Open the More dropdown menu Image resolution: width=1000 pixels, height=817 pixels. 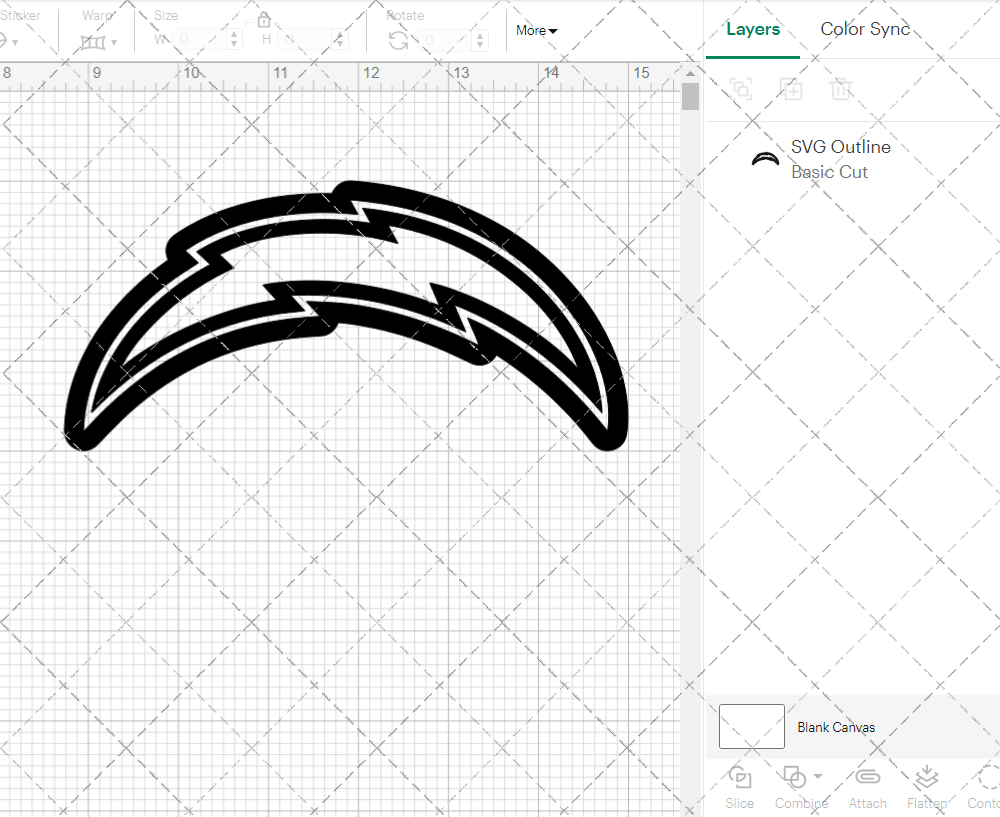[x=536, y=31]
